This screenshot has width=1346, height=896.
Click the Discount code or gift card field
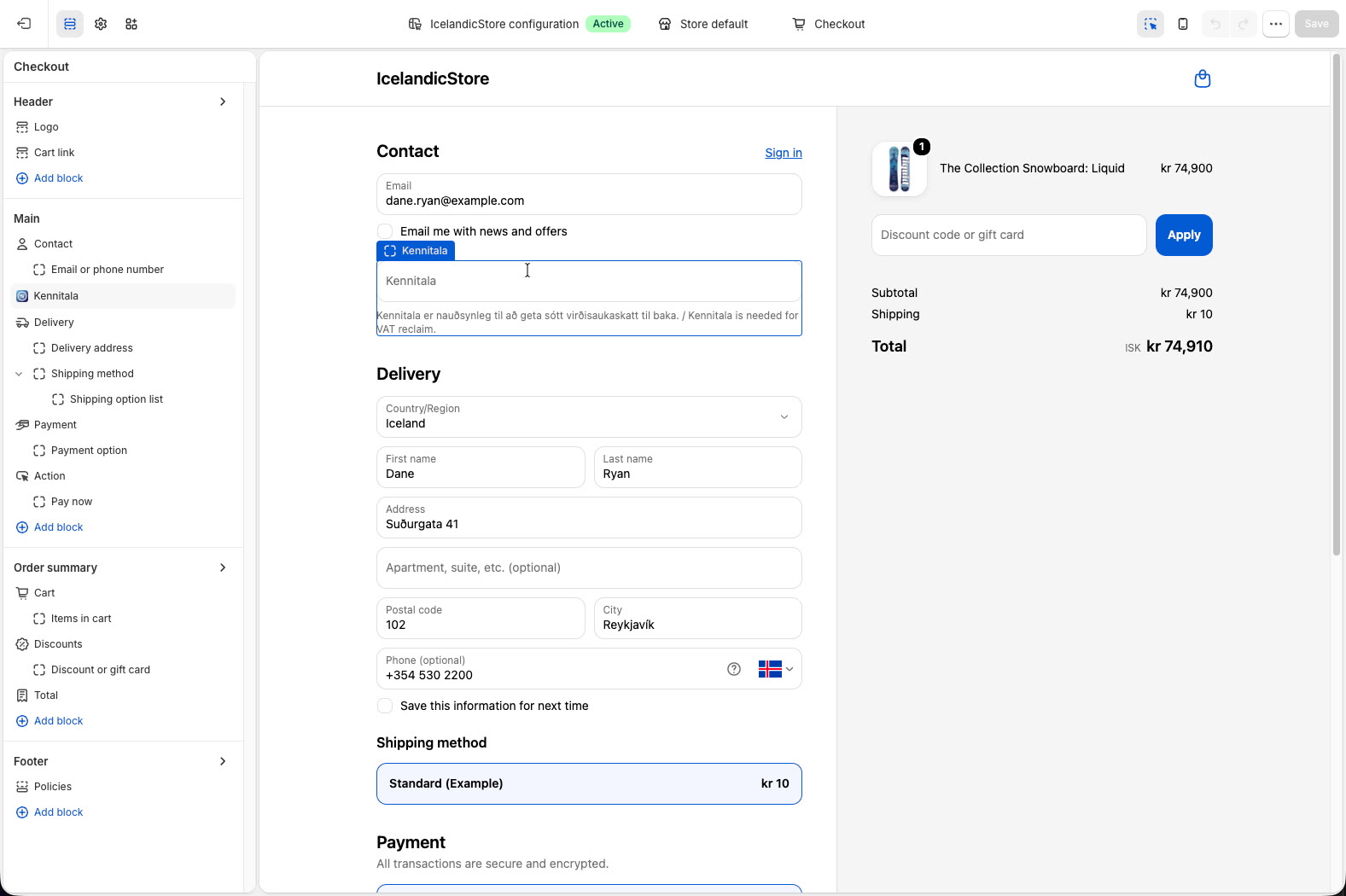1009,235
